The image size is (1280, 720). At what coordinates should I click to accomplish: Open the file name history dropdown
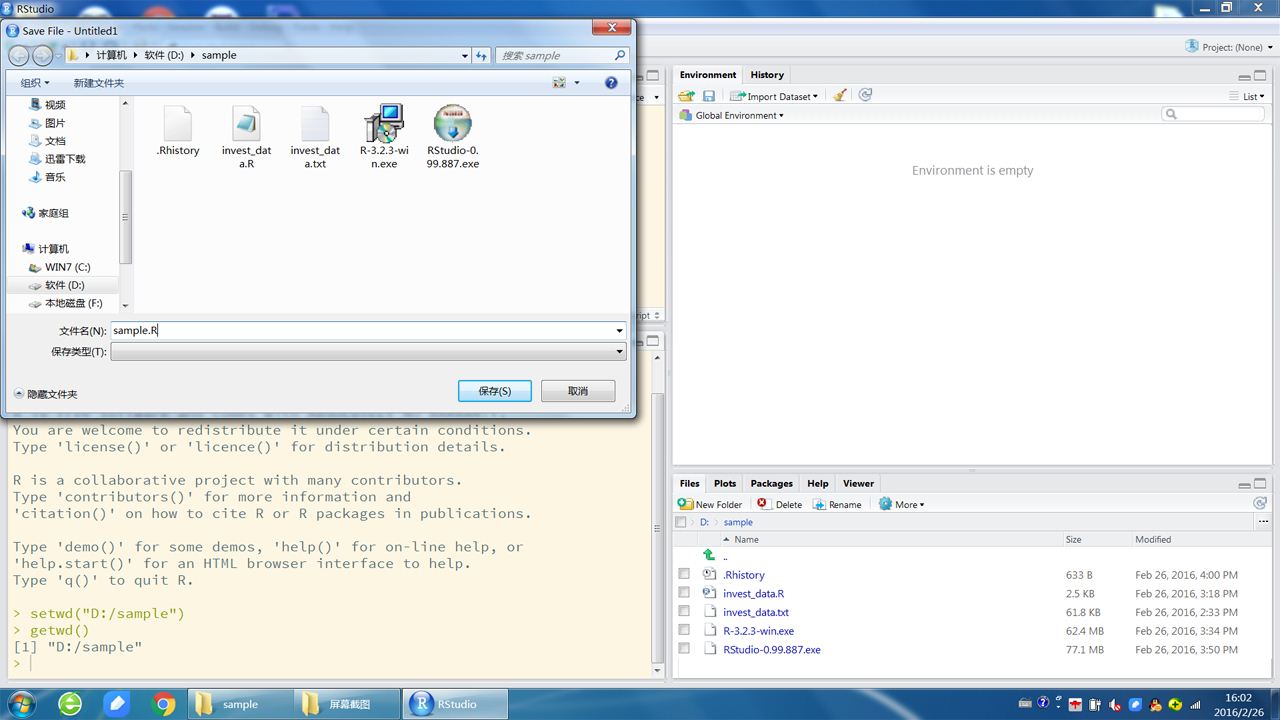click(x=619, y=331)
